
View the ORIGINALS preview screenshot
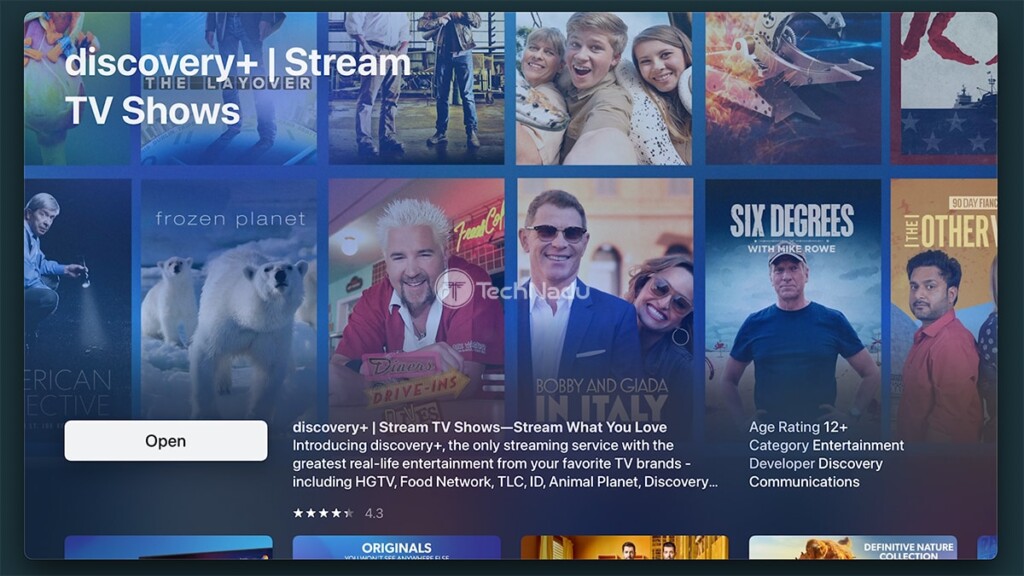396,547
